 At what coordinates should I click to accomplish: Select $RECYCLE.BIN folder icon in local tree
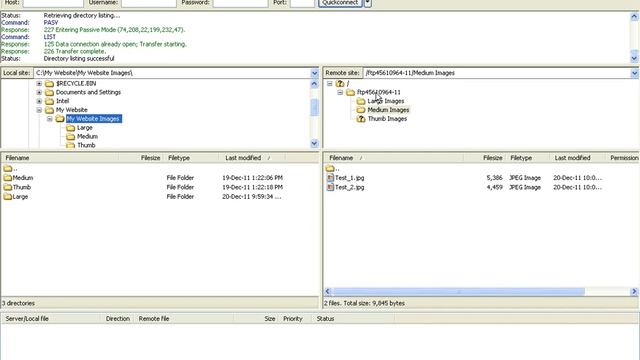click(49, 84)
